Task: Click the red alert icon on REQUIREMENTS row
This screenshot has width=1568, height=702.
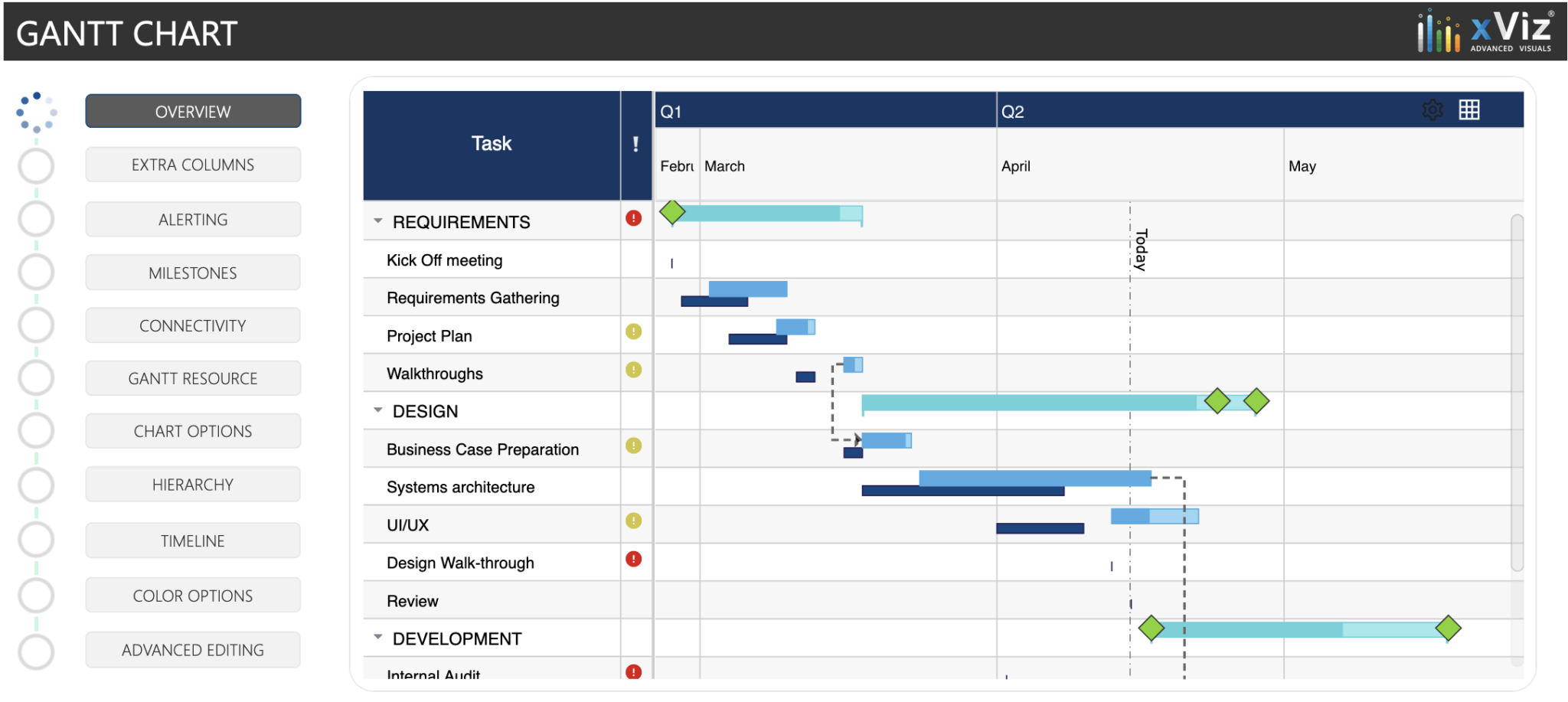Action: [633, 218]
